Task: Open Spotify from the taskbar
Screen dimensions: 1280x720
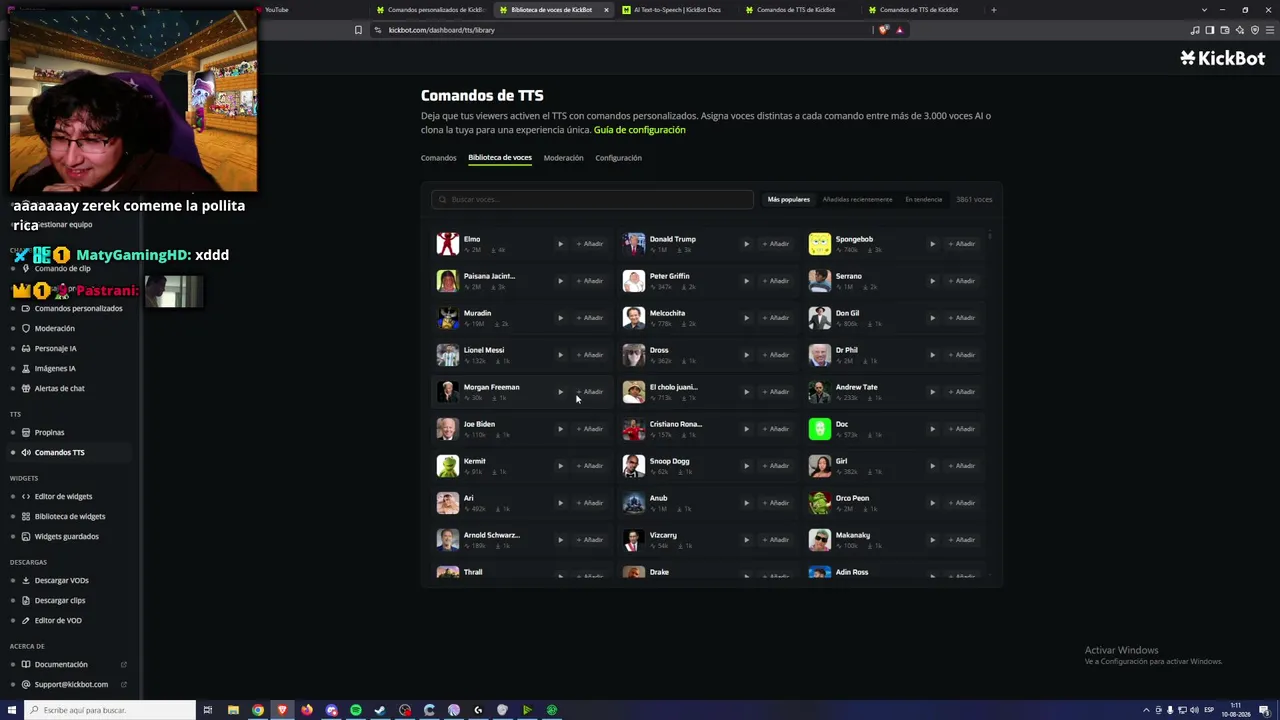Action: pos(356,710)
